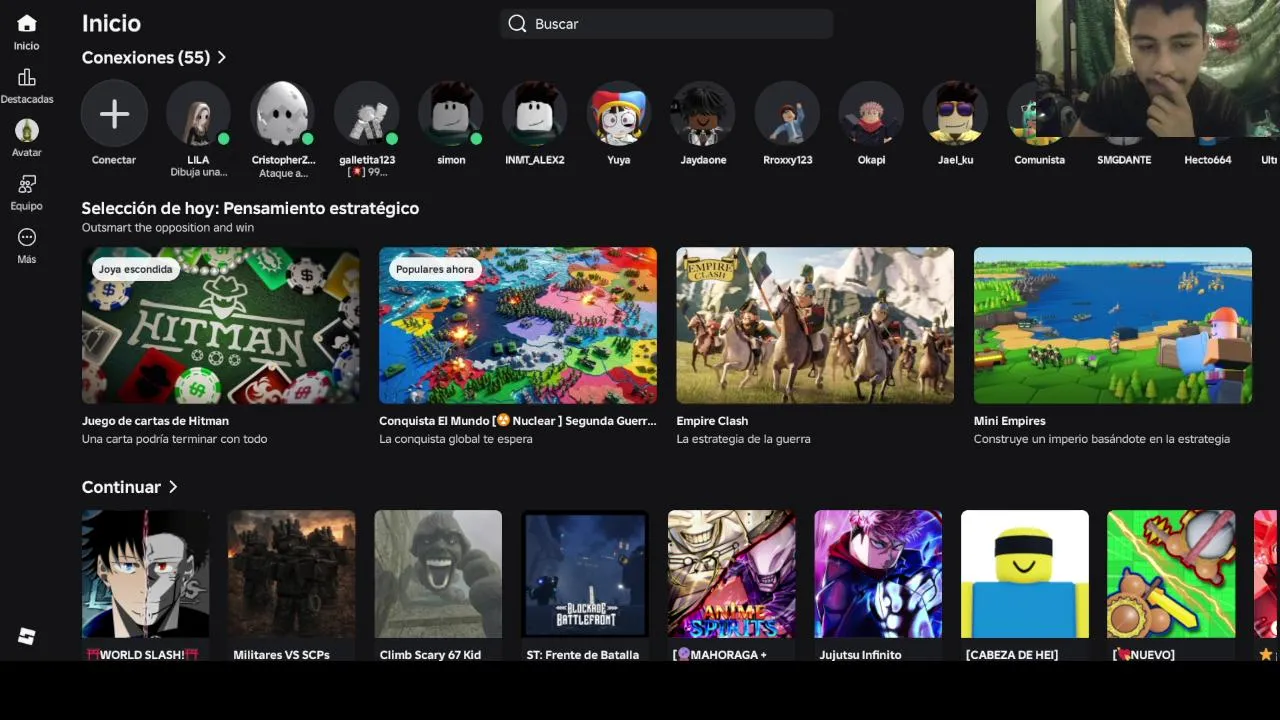Open galletita123's avatar
Viewport: 1280px width, 720px height.
366,114
